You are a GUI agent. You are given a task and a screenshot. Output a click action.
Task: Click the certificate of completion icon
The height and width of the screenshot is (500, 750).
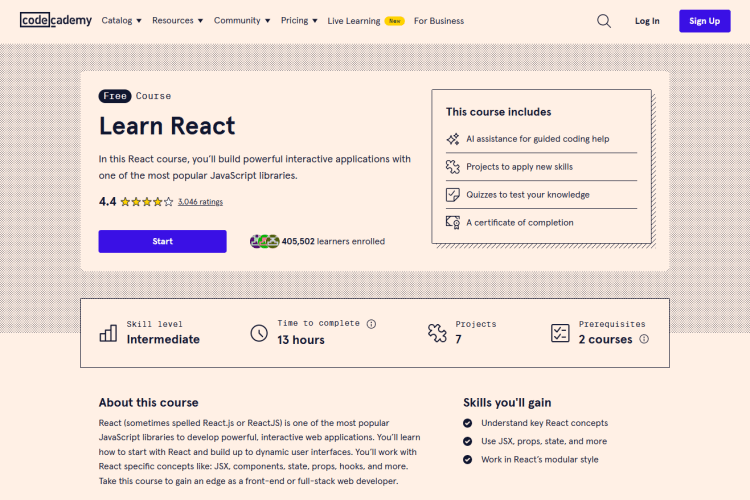pyautogui.click(x=452, y=222)
